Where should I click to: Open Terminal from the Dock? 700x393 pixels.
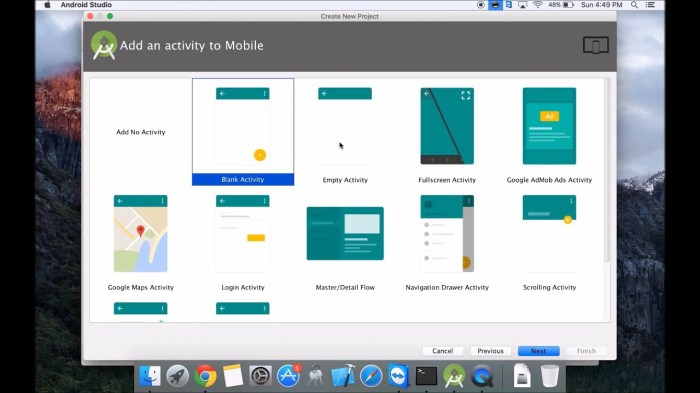(426, 376)
